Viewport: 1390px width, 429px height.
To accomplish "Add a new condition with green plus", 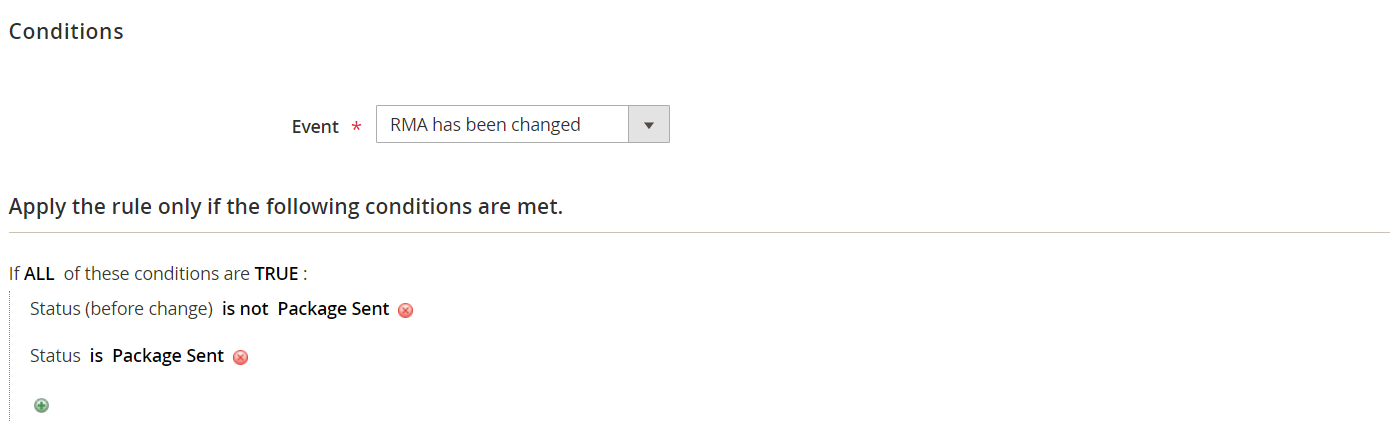I will point(41,405).
